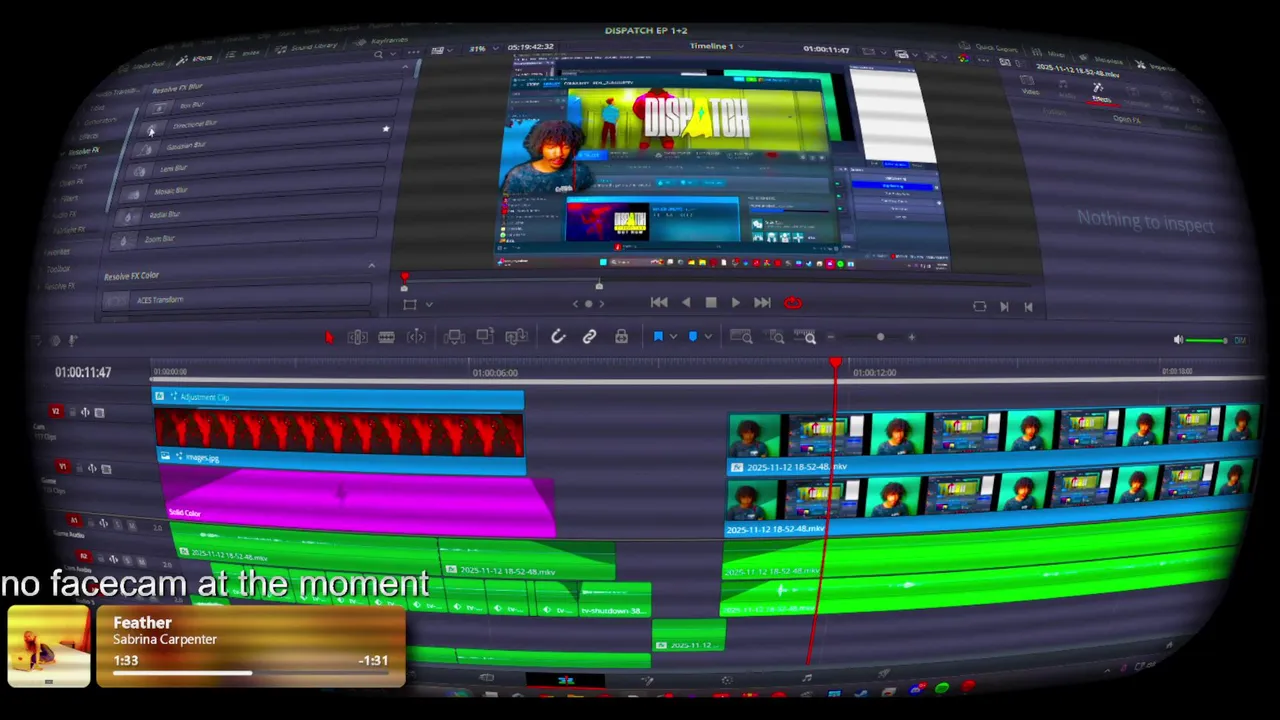1280x720 pixels.
Task: Mute audio with the speaker icon
Action: pos(1178,341)
